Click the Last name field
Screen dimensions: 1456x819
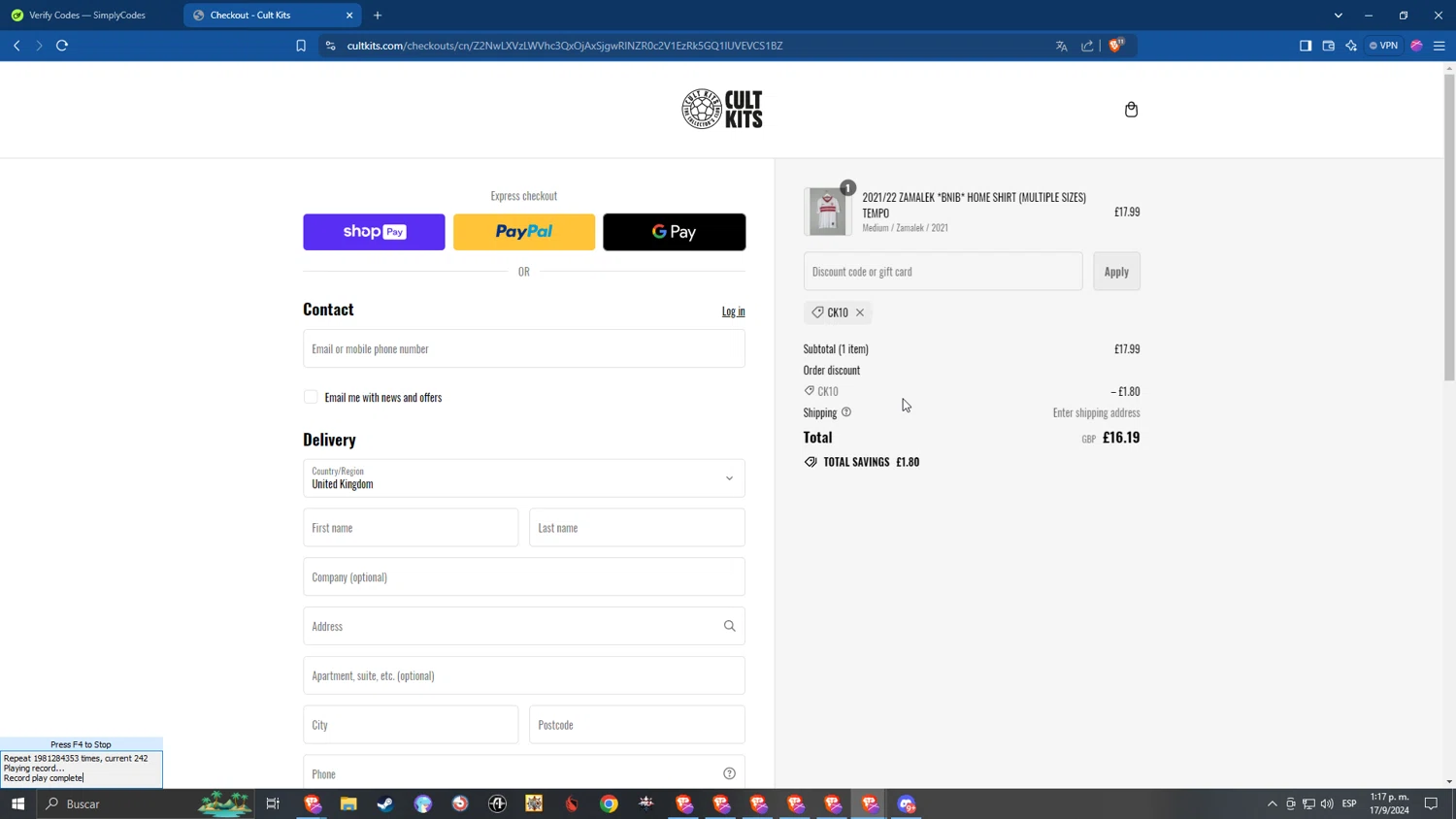[637, 528]
